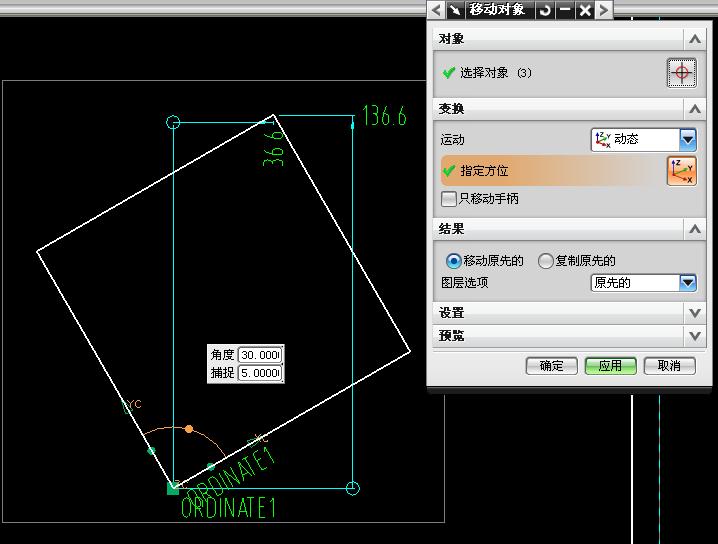The image size is (718, 544).
Task: Expand the 设置 section
Action: click(x=695, y=313)
